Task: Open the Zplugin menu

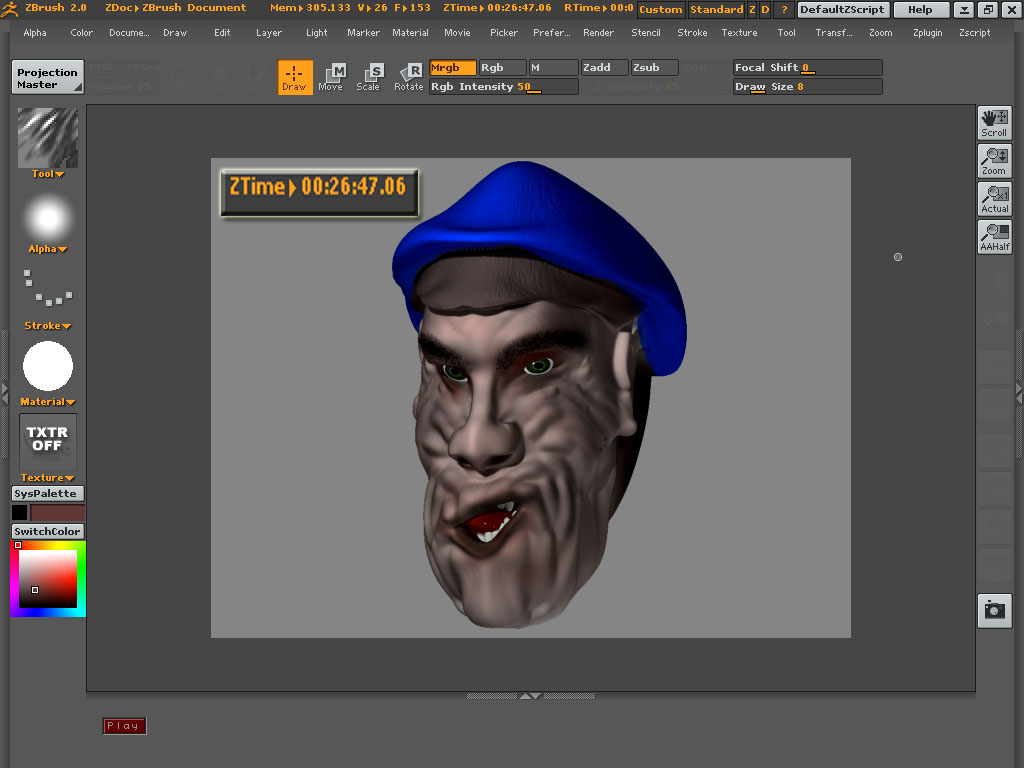Action: tap(927, 33)
